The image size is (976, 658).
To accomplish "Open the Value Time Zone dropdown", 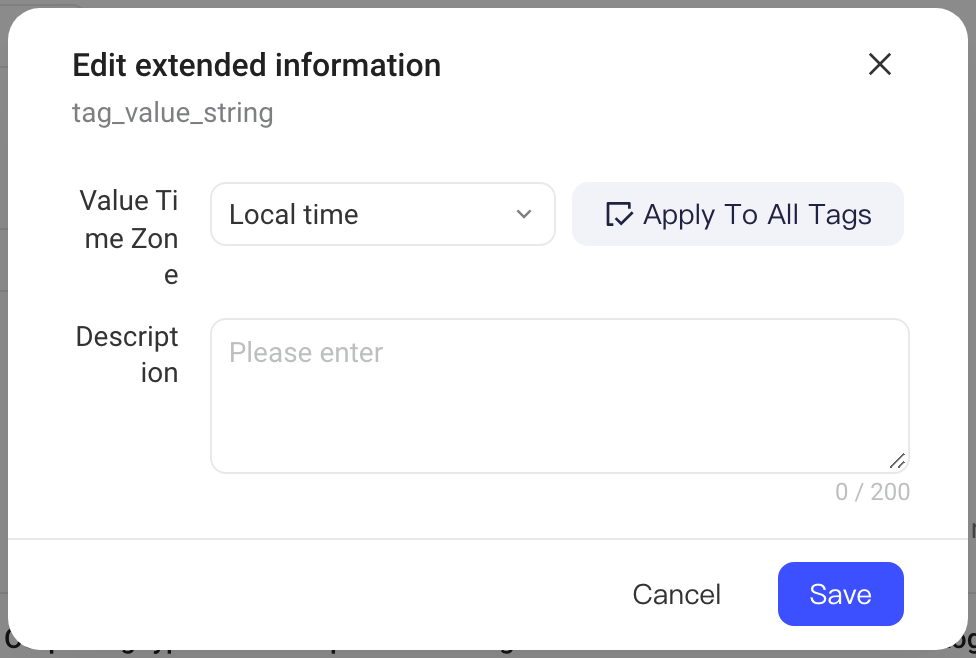I will [x=383, y=214].
